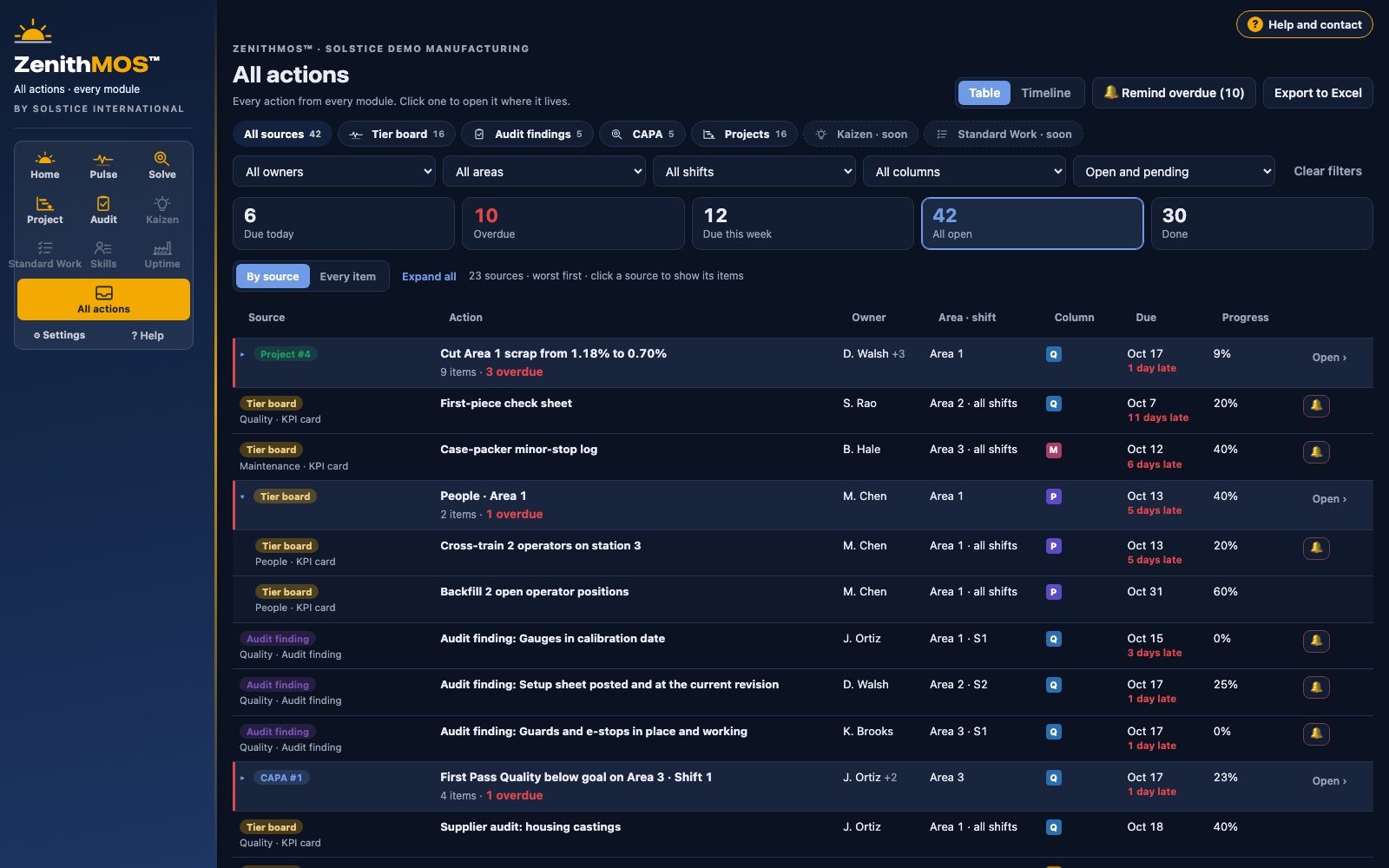Open the All columns dropdown
Image resolution: width=1389 pixels, height=868 pixels.
pos(964,172)
